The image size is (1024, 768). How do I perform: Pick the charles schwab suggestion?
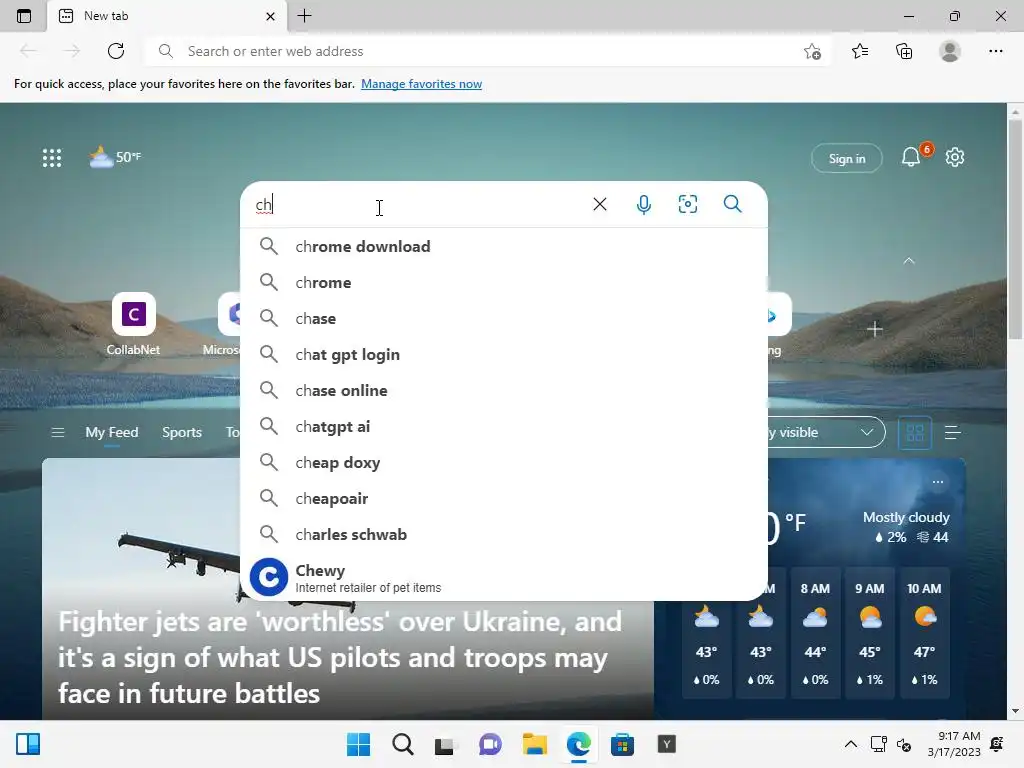(x=504, y=534)
